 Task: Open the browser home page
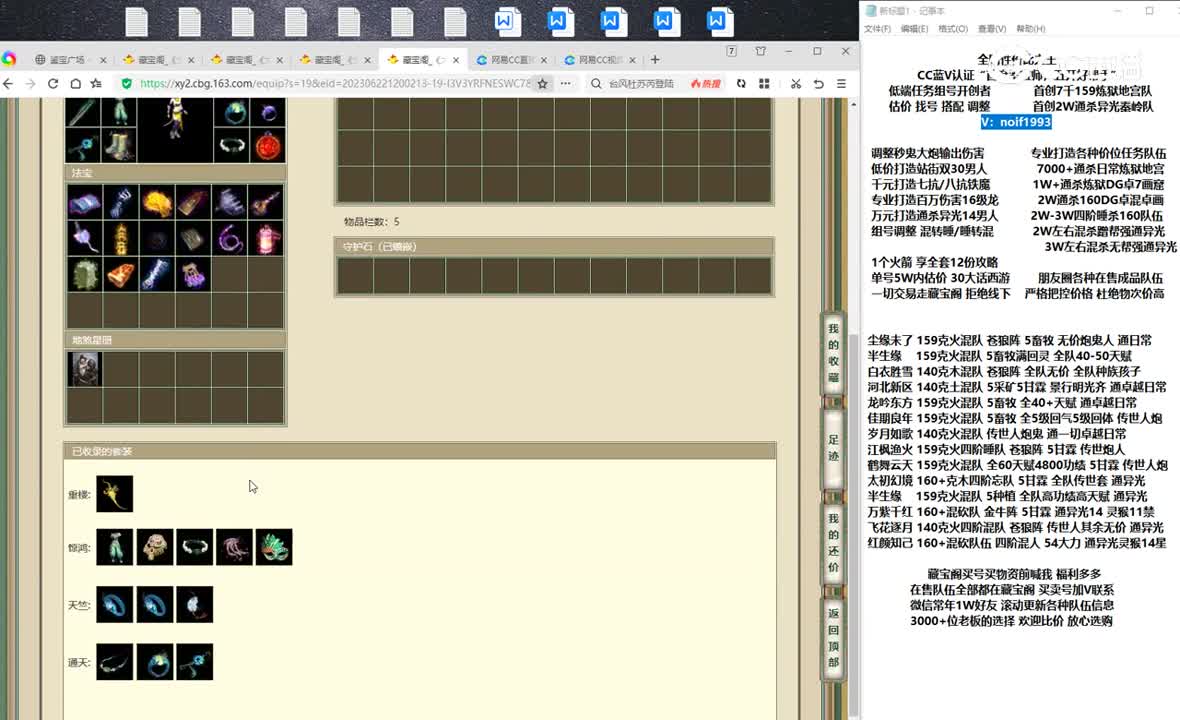[75, 84]
